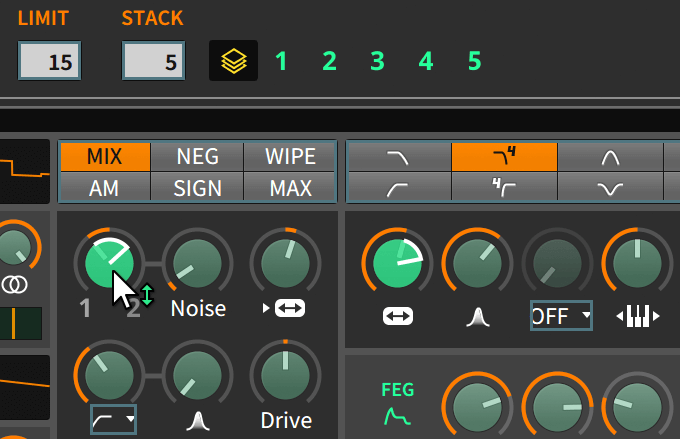Click the LIMIT value field showing 15
This screenshot has height=439, width=680.
click(49, 61)
